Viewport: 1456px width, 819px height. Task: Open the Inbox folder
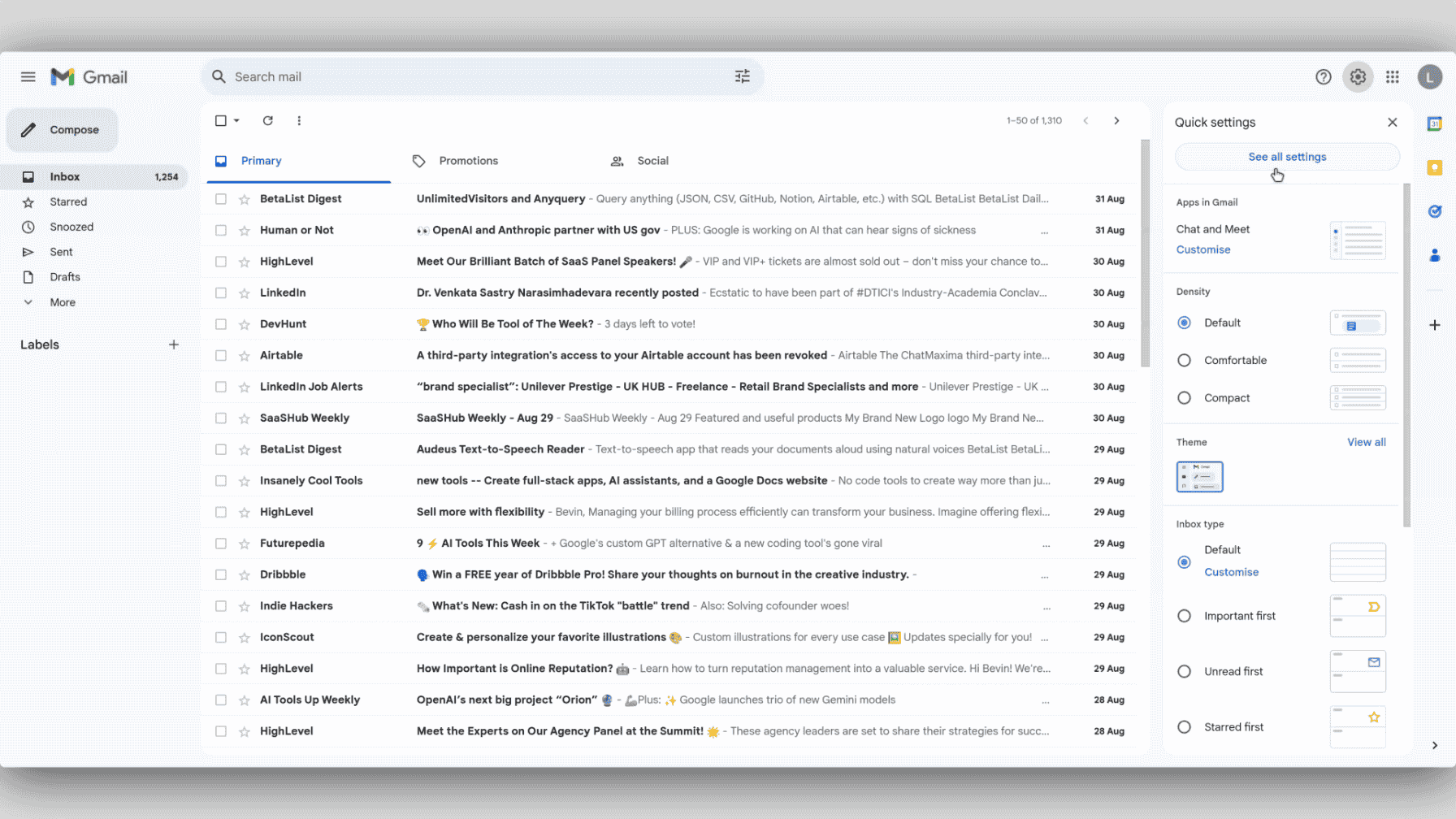[94, 177]
